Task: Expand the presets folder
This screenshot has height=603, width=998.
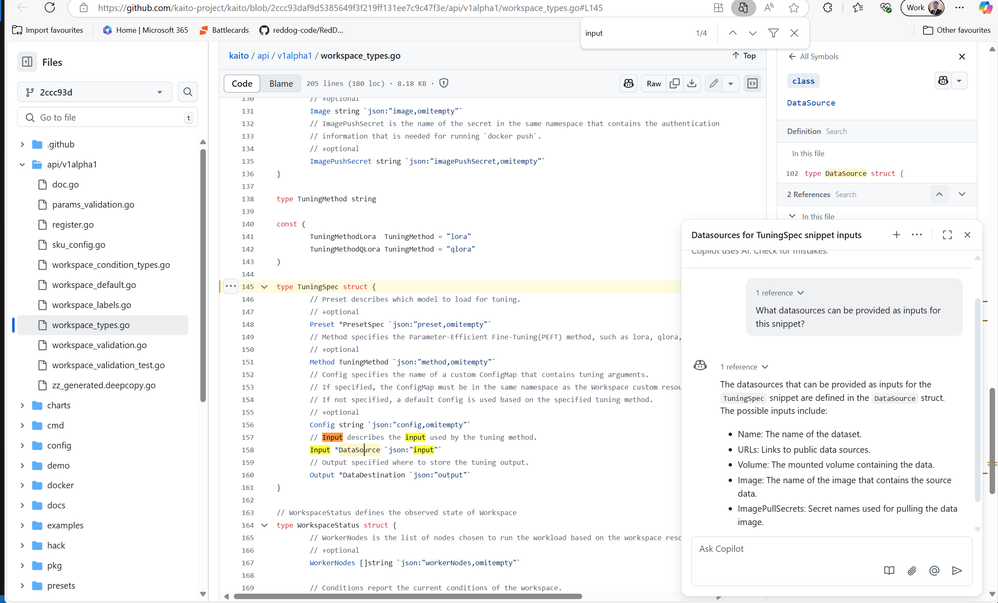Action: tap(22, 586)
